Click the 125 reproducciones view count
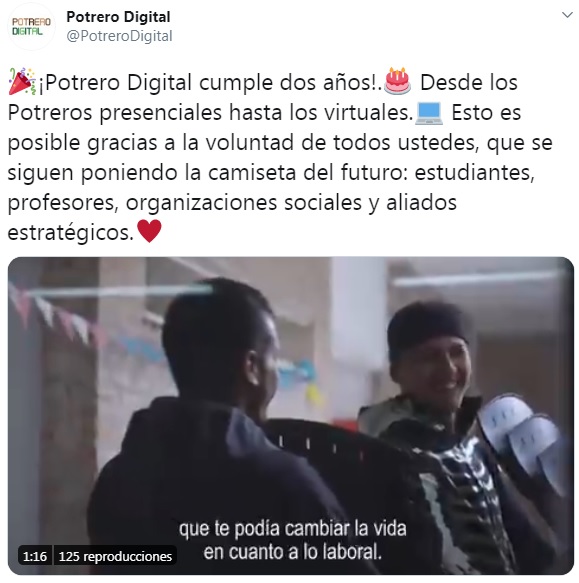 pyautogui.click(x=115, y=557)
